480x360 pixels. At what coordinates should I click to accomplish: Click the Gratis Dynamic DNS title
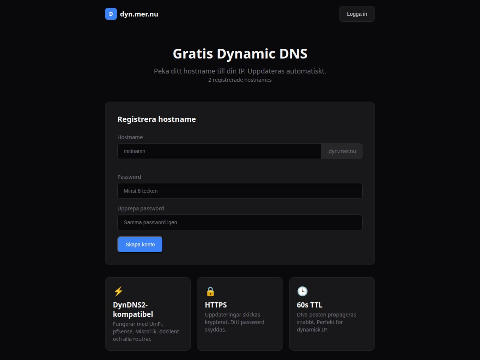click(x=240, y=54)
